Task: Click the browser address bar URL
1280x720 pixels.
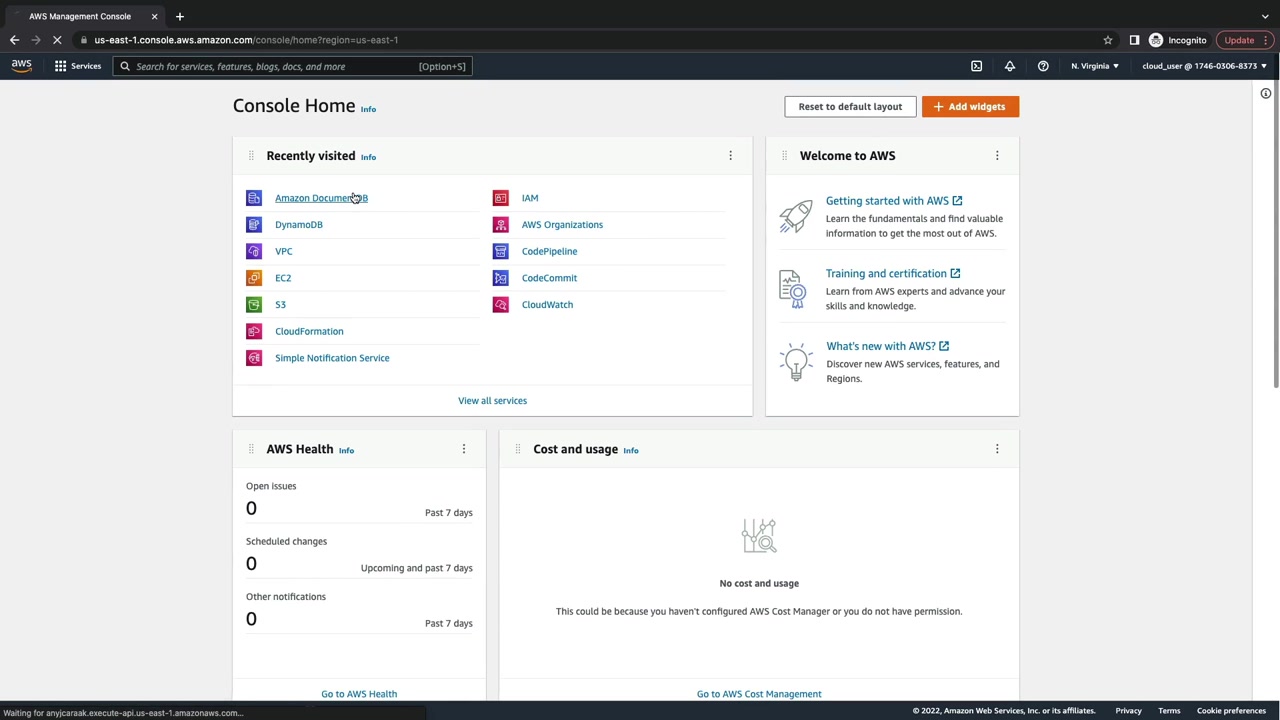Action: coord(246,40)
